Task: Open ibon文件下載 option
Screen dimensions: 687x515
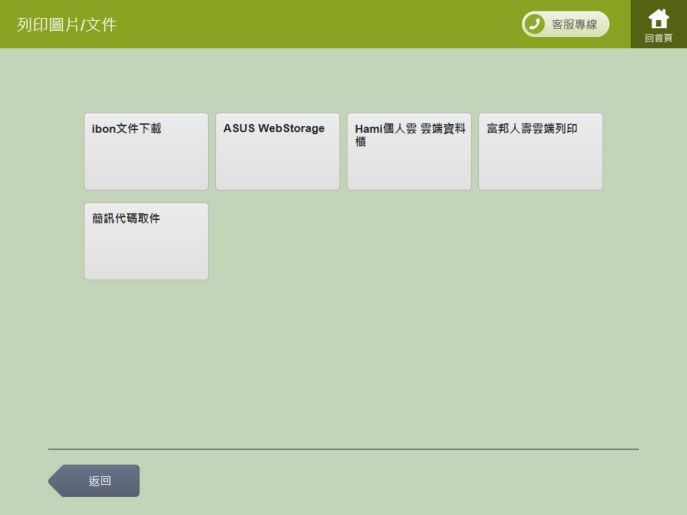Action: coord(146,152)
